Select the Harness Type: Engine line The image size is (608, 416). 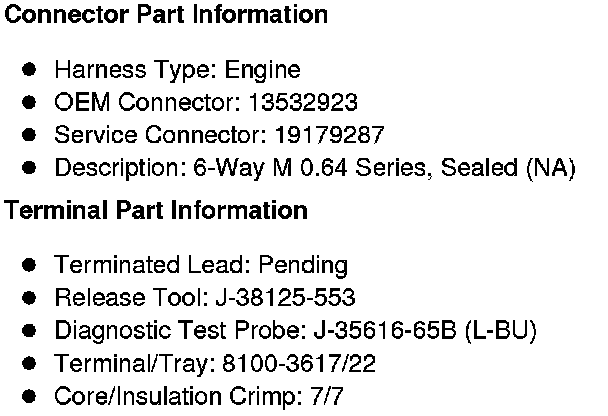pyautogui.click(x=177, y=71)
